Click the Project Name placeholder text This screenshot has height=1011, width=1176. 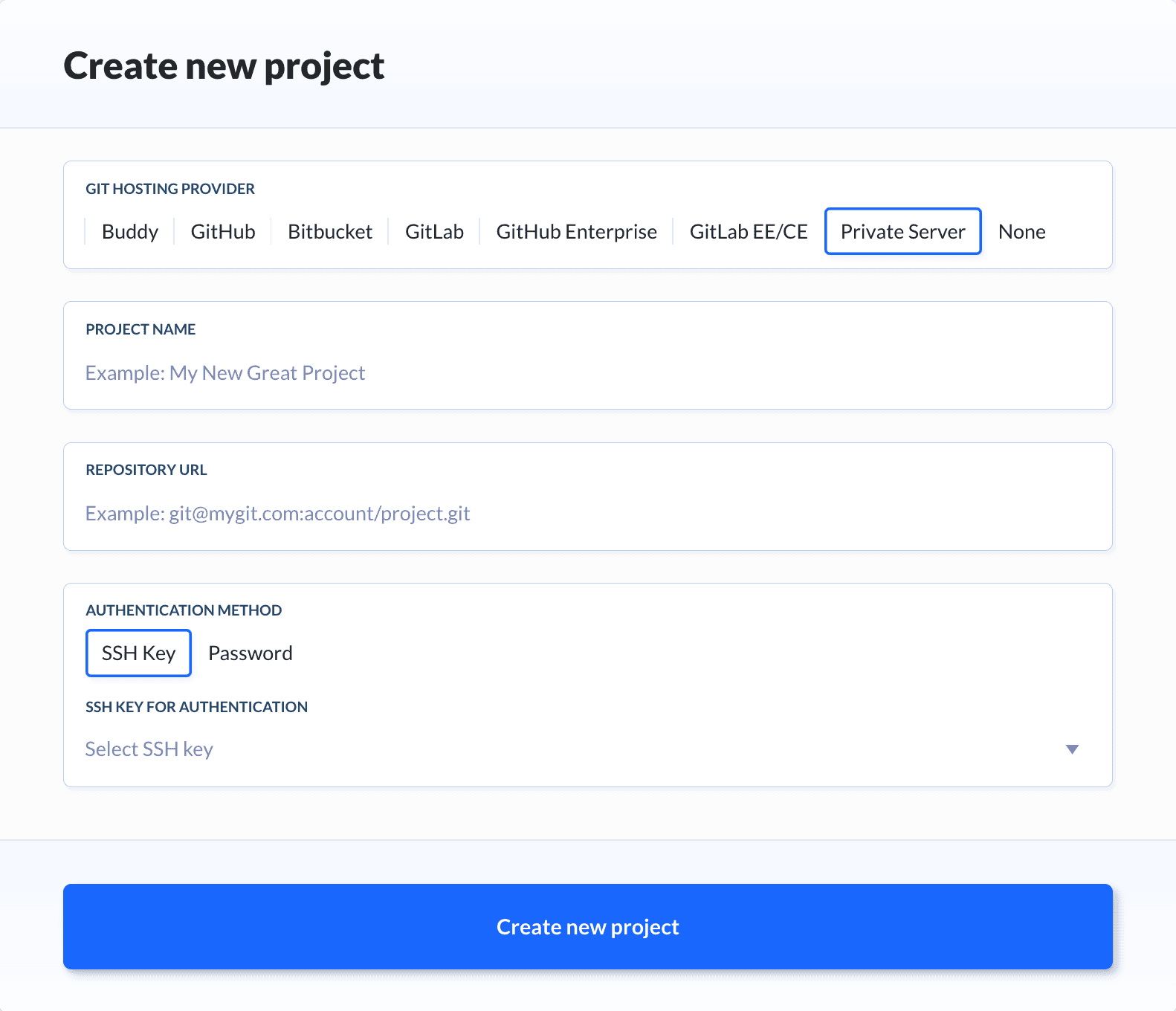point(225,372)
